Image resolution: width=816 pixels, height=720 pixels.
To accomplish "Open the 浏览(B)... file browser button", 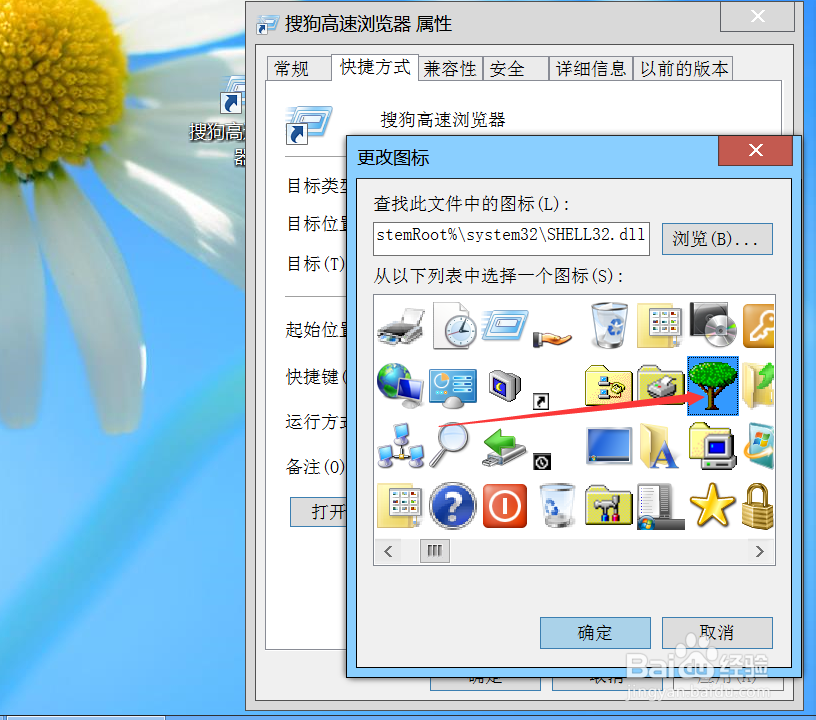I will (x=717, y=239).
